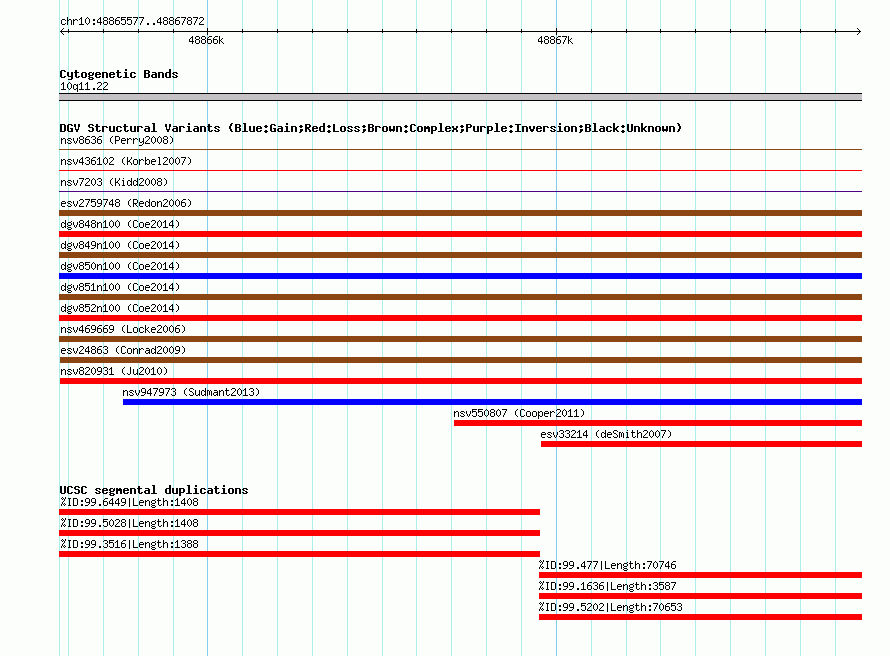This screenshot has width=890, height=656.
Task: Select the nsv947973 (Sudmant2013) blue bar
Action: 492,402
